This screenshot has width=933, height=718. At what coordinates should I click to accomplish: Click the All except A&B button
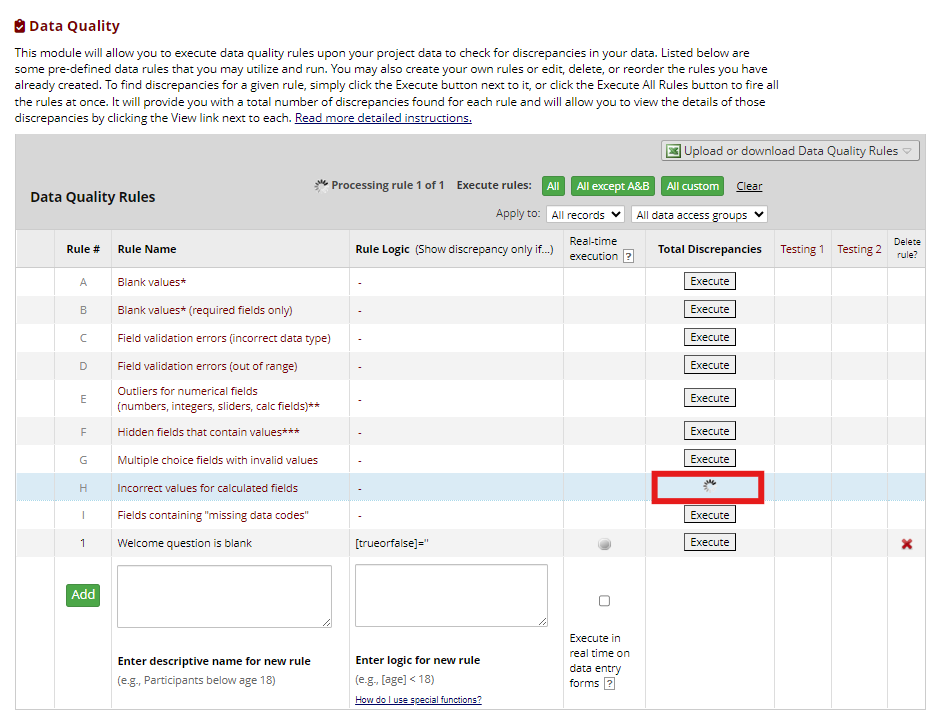tap(612, 186)
